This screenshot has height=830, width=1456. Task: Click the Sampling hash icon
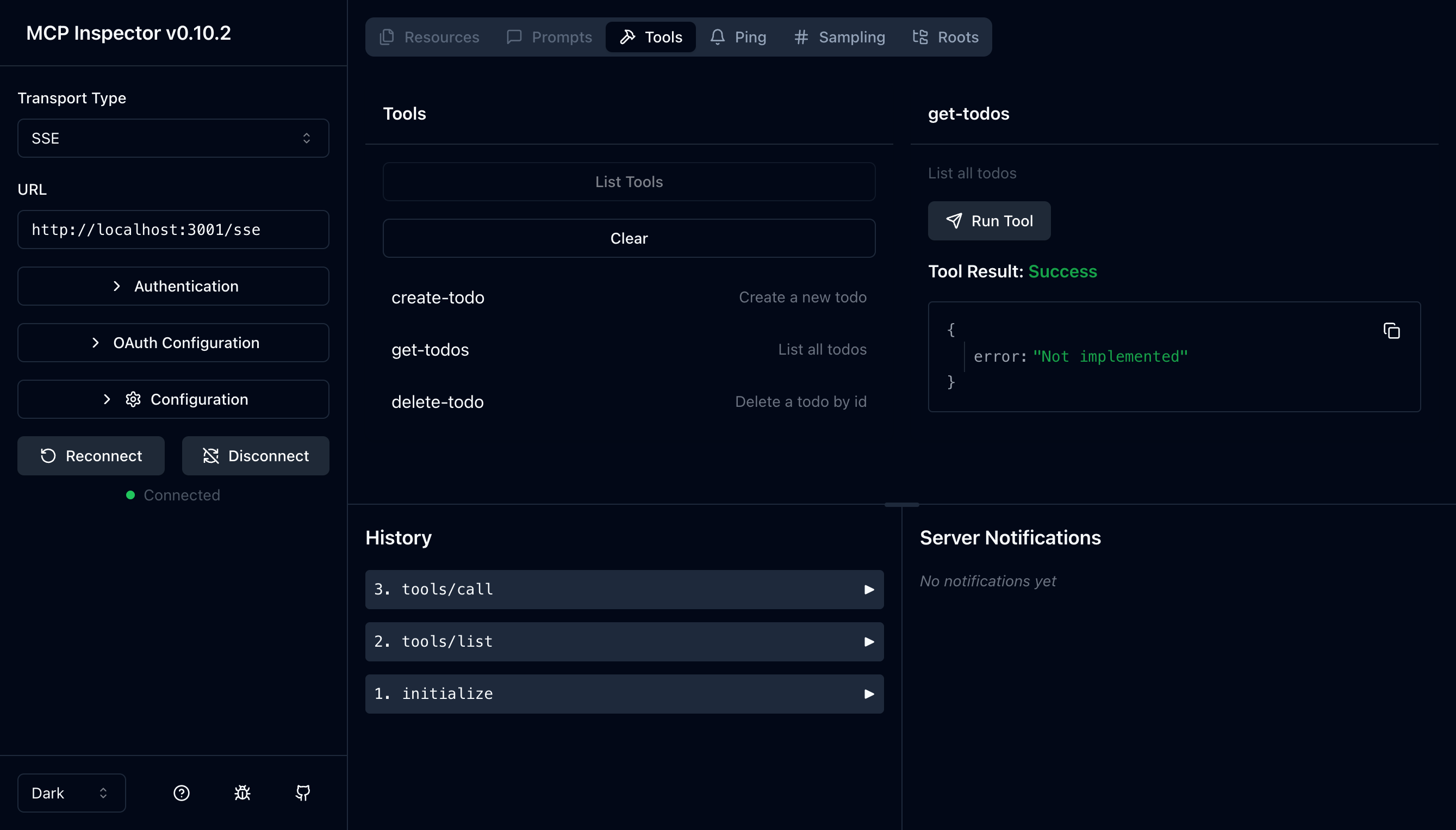801,36
